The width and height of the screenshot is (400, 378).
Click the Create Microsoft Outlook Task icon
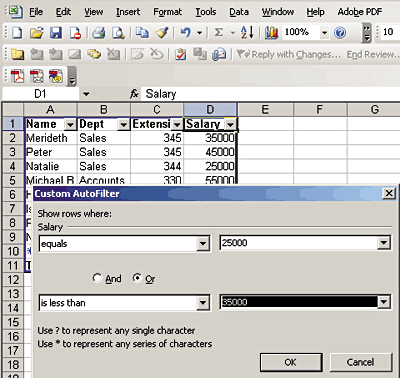(x=180, y=54)
